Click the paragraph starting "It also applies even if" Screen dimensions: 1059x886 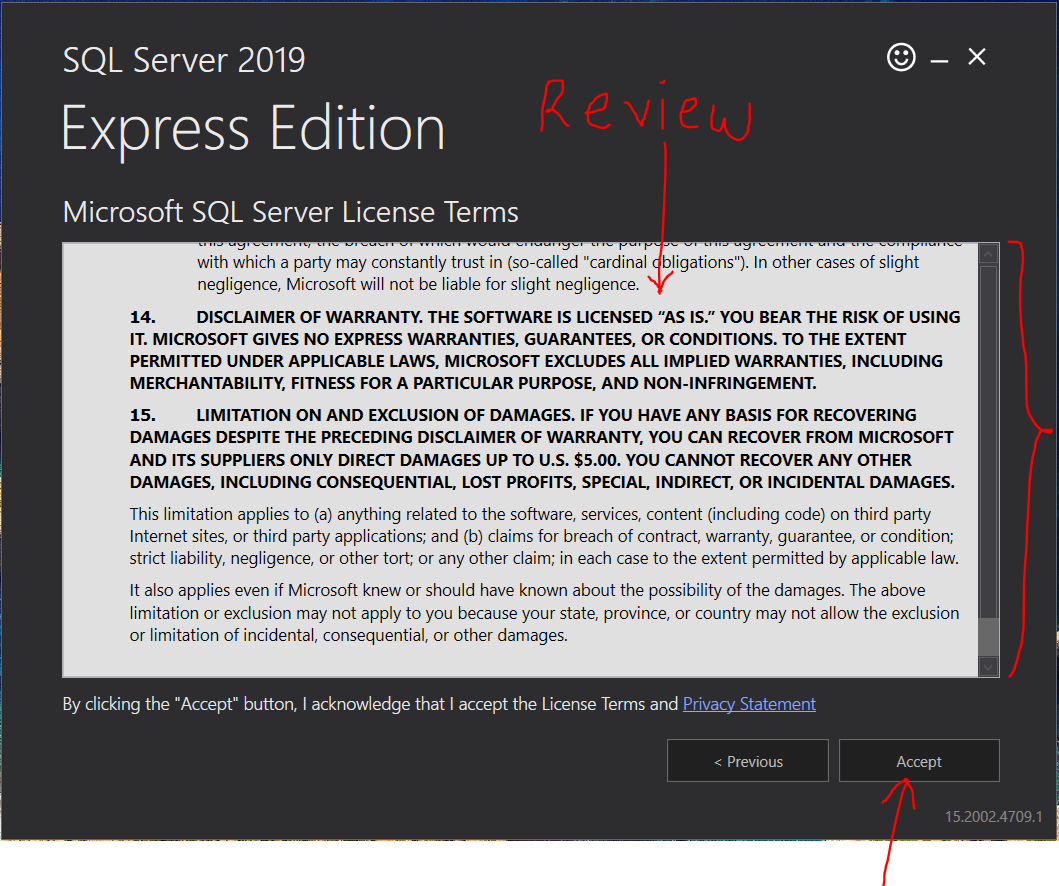coord(544,613)
